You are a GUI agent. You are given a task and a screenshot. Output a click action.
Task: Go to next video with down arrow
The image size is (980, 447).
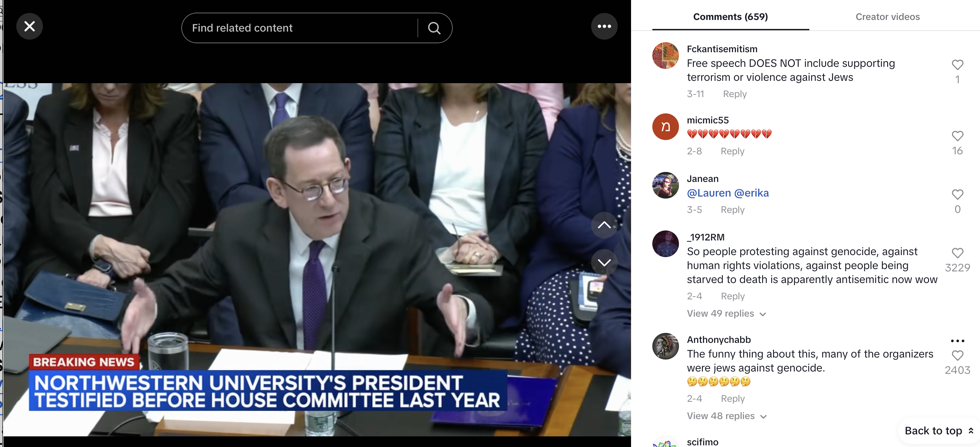604,262
